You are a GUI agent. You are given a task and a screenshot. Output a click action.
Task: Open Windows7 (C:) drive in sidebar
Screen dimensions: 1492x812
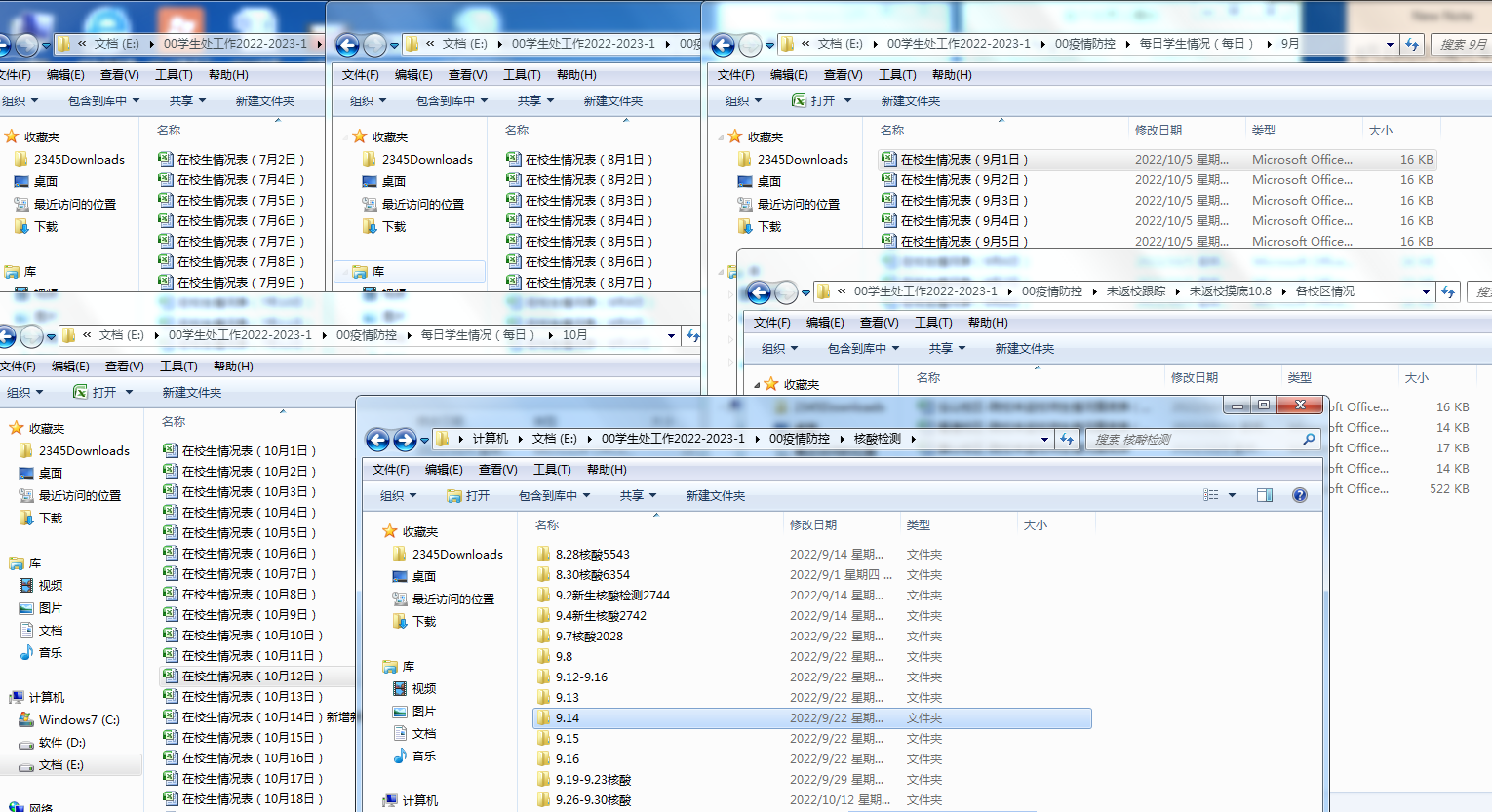click(x=79, y=720)
